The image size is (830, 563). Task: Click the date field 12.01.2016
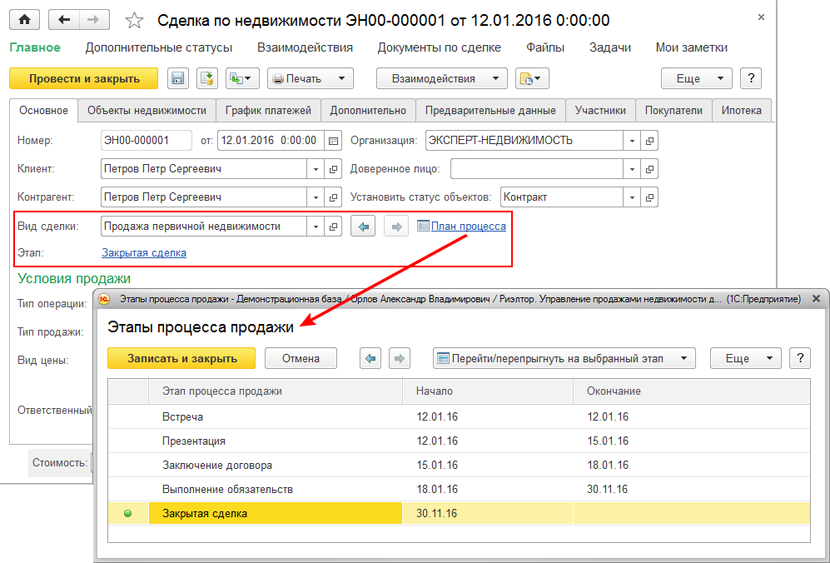(x=270, y=141)
